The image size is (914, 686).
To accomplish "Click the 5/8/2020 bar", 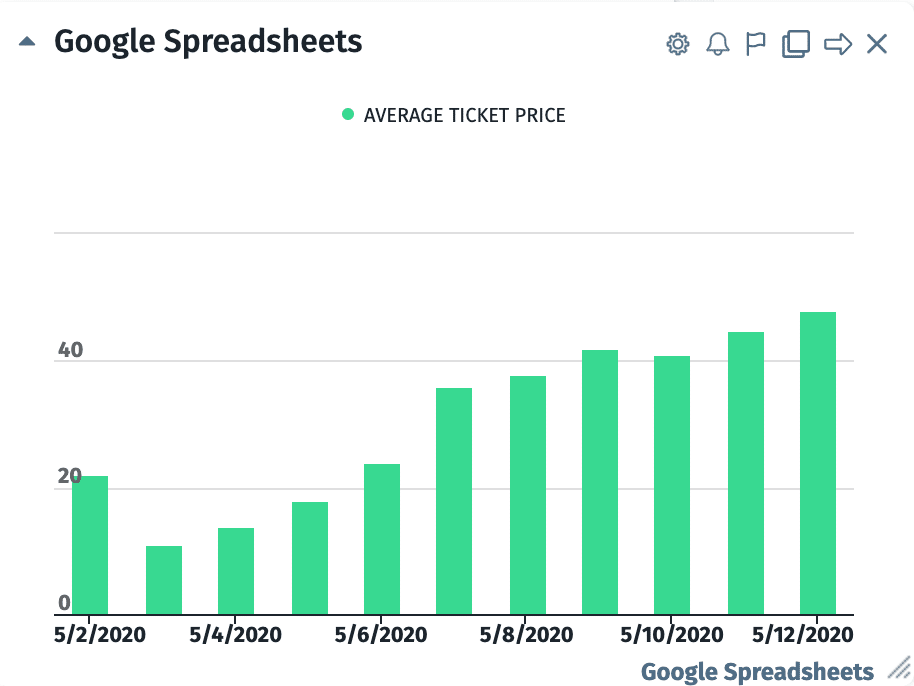I will [x=528, y=495].
